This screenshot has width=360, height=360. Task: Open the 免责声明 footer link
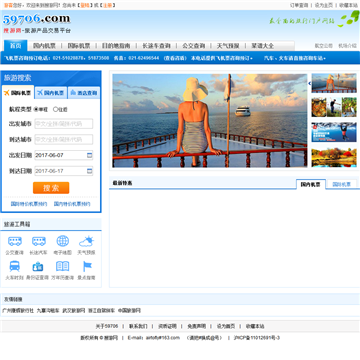click(196, 326)
